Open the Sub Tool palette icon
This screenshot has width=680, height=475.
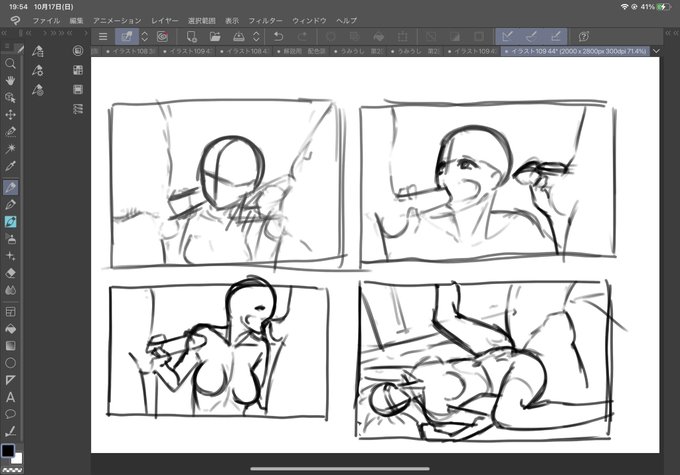click(38, 51)
